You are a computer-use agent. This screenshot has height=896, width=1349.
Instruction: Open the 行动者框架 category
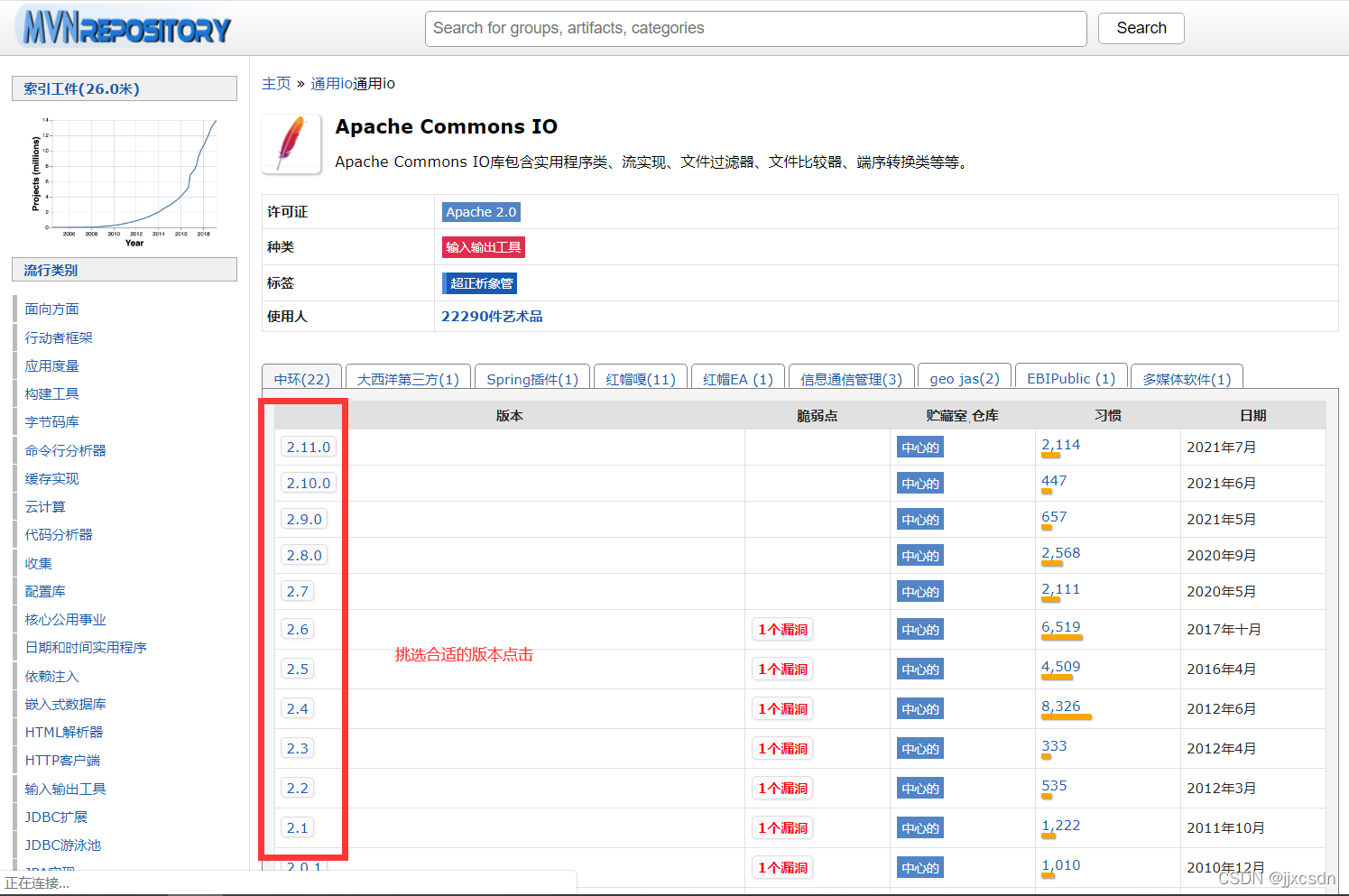tap(59, 337)
